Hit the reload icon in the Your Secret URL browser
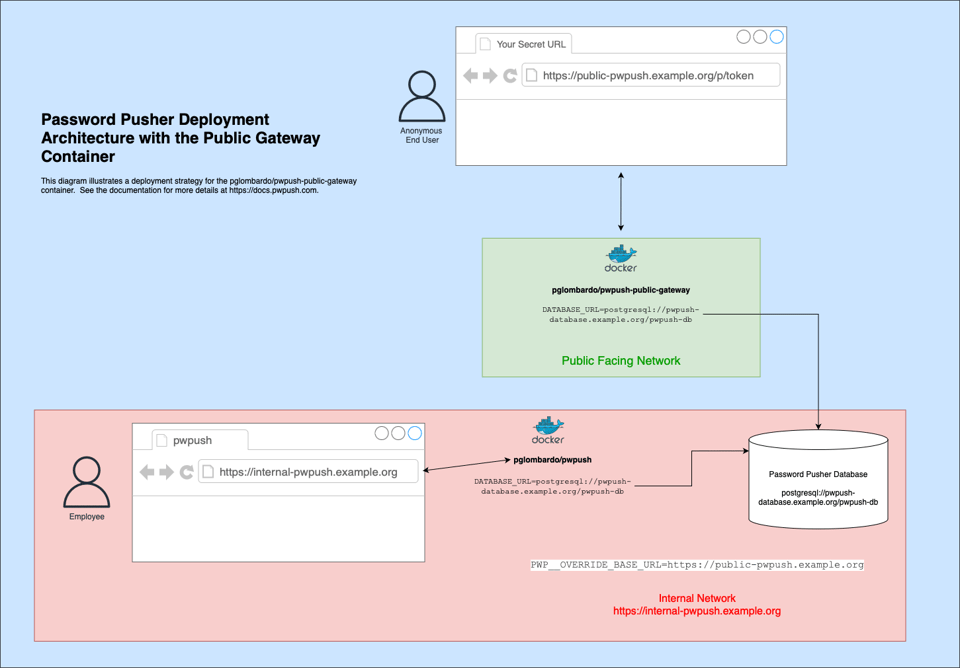The width and height of the screenshot is (960, 668). coord(510,76)
